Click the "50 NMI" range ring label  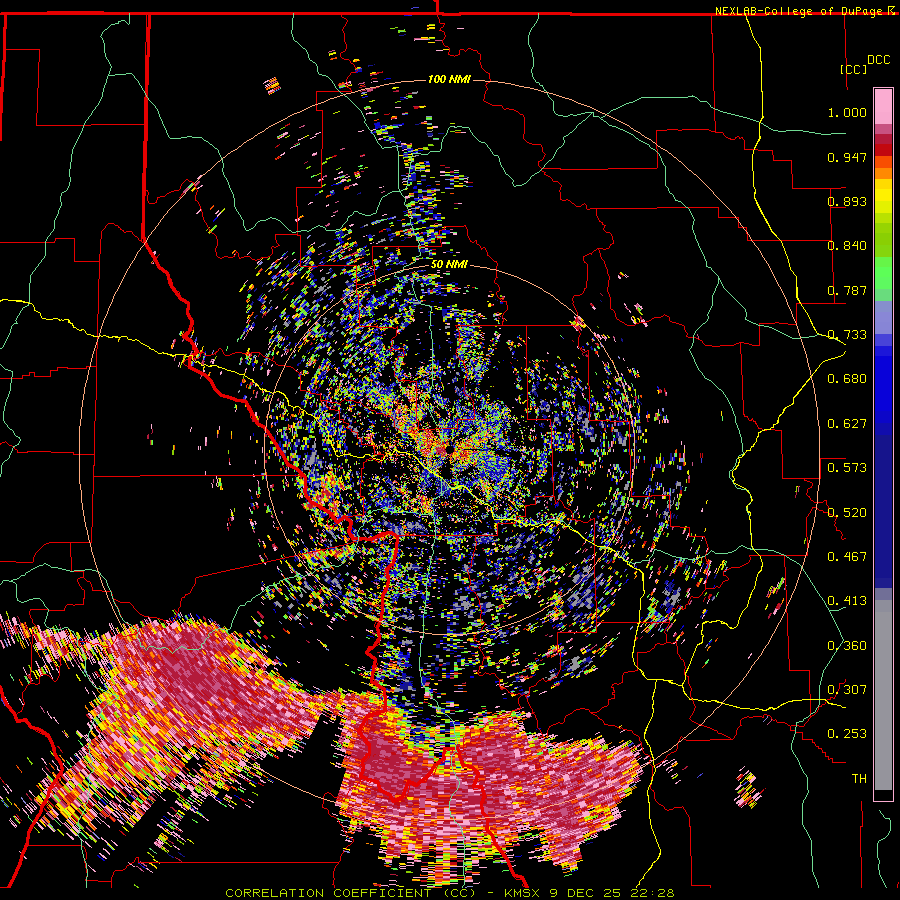point(449,264)
